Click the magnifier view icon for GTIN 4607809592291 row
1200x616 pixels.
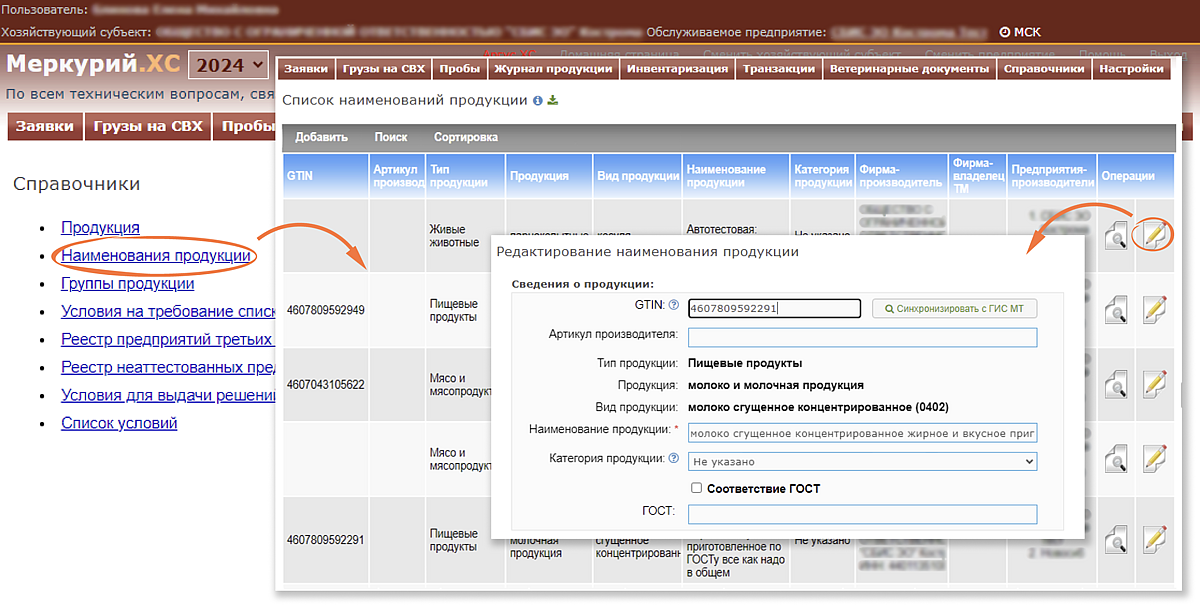click(x=1116, y=540)
